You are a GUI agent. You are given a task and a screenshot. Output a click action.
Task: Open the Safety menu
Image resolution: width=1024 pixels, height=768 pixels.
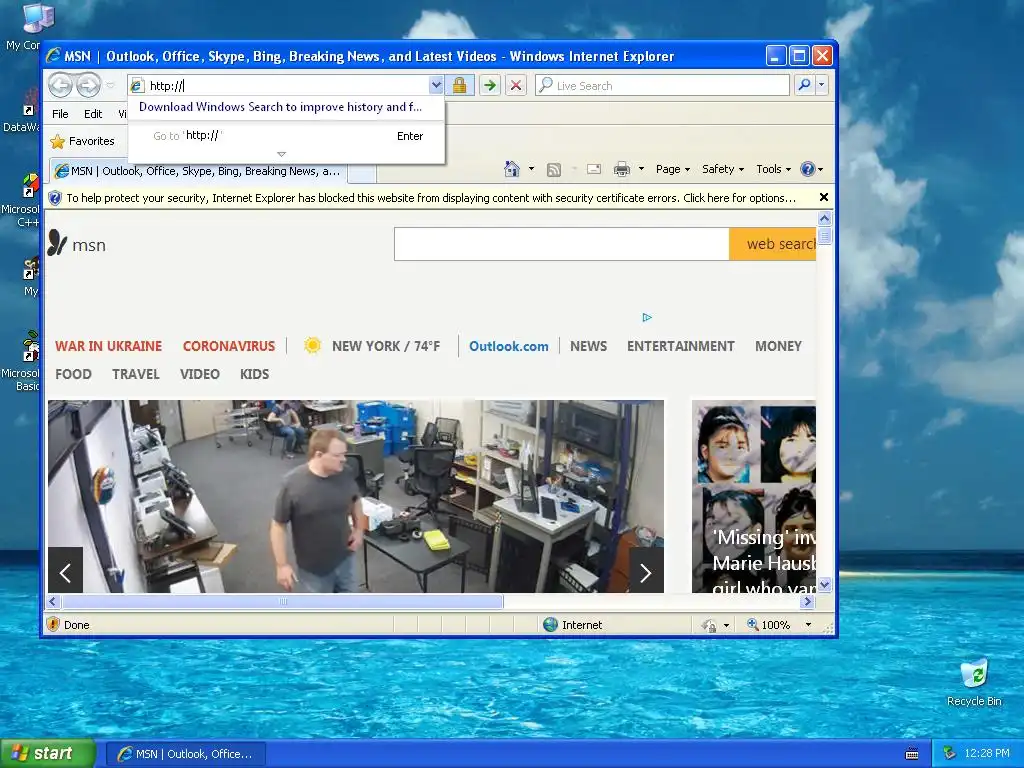722,169
